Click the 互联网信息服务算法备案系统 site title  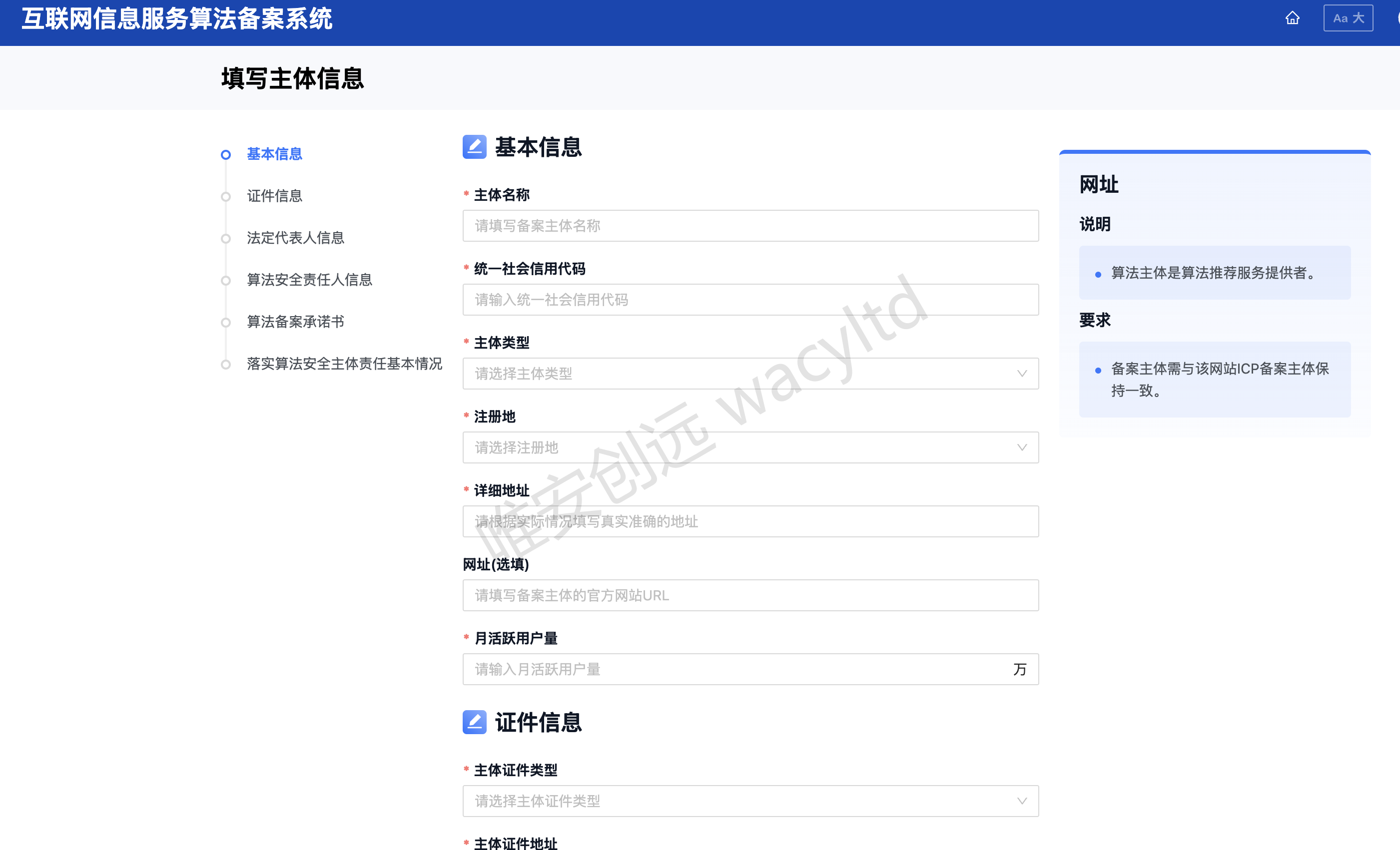177,19
